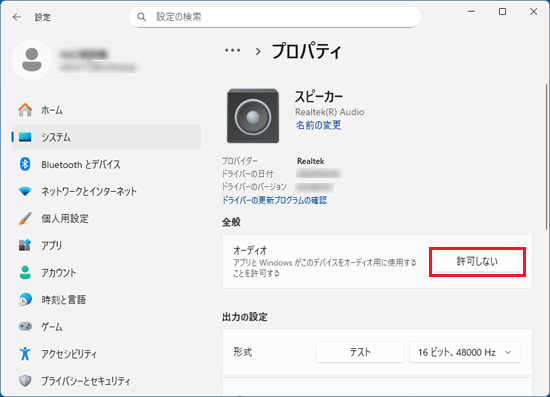Close the Settings window

pos(534,12)
